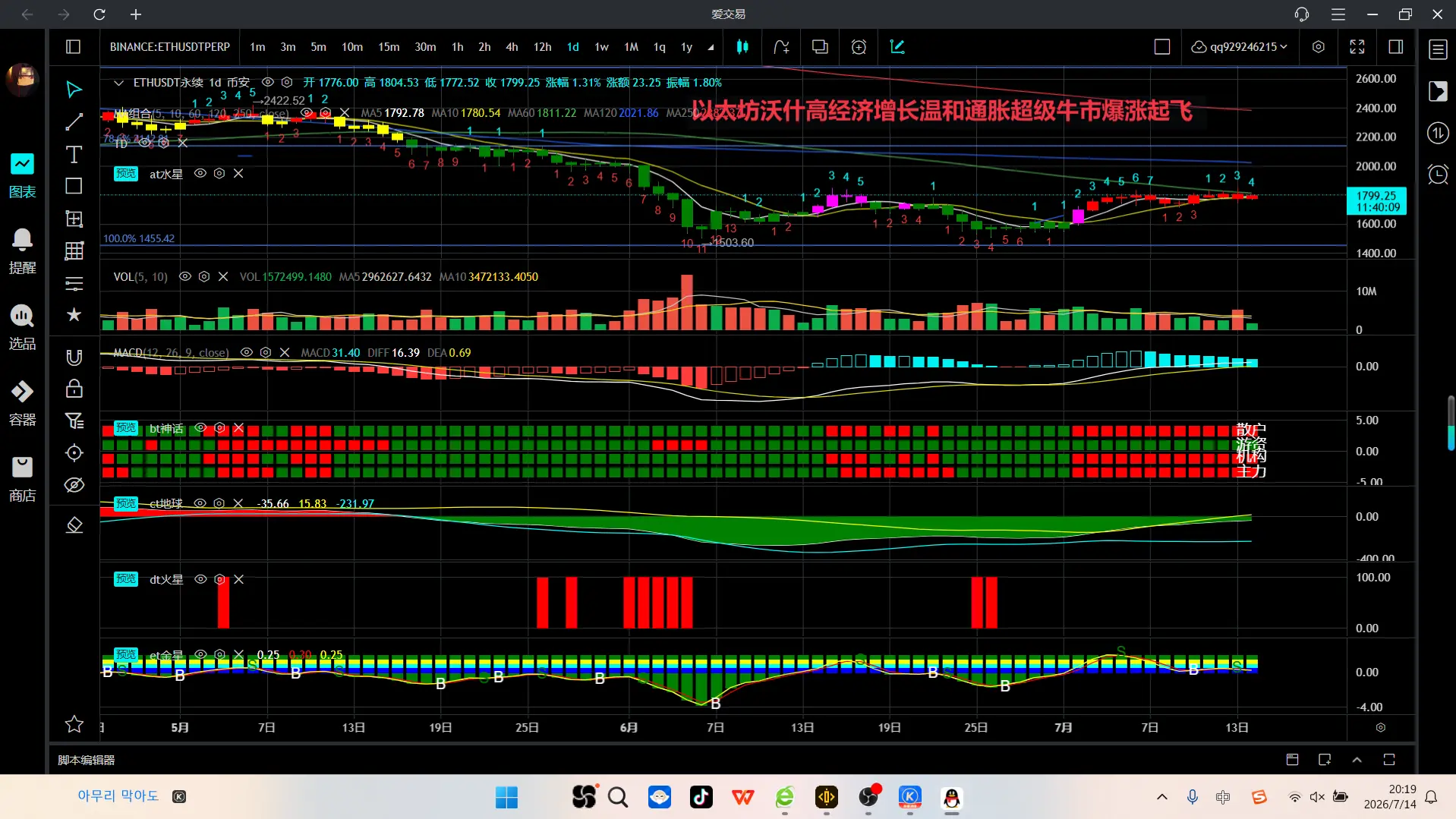The height and width of the screenshot is (819, 1456).
Task: Switch to the 4h timeframe
Action: click(512, 47)
